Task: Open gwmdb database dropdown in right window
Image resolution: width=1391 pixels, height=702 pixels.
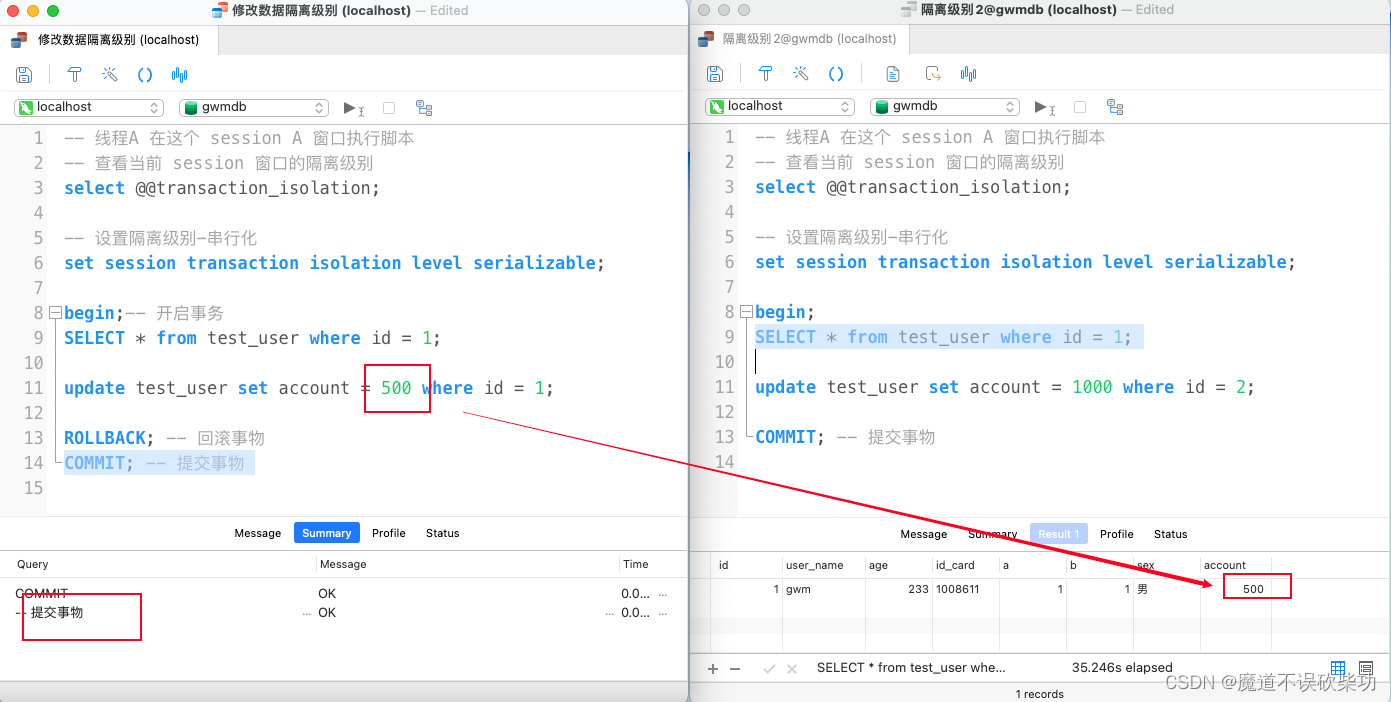Action: point(945,106)
